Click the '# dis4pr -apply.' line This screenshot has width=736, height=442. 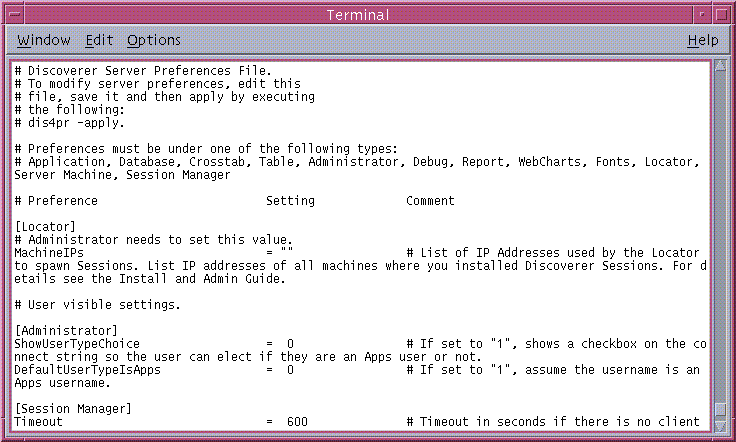(x=69, y=123)
